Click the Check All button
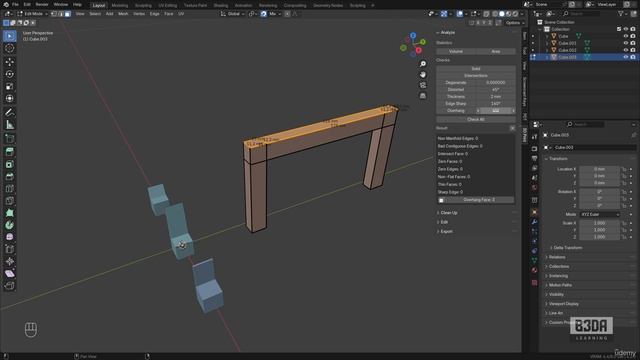The width and height of the screenshot is (640, 360). point(476,120)
